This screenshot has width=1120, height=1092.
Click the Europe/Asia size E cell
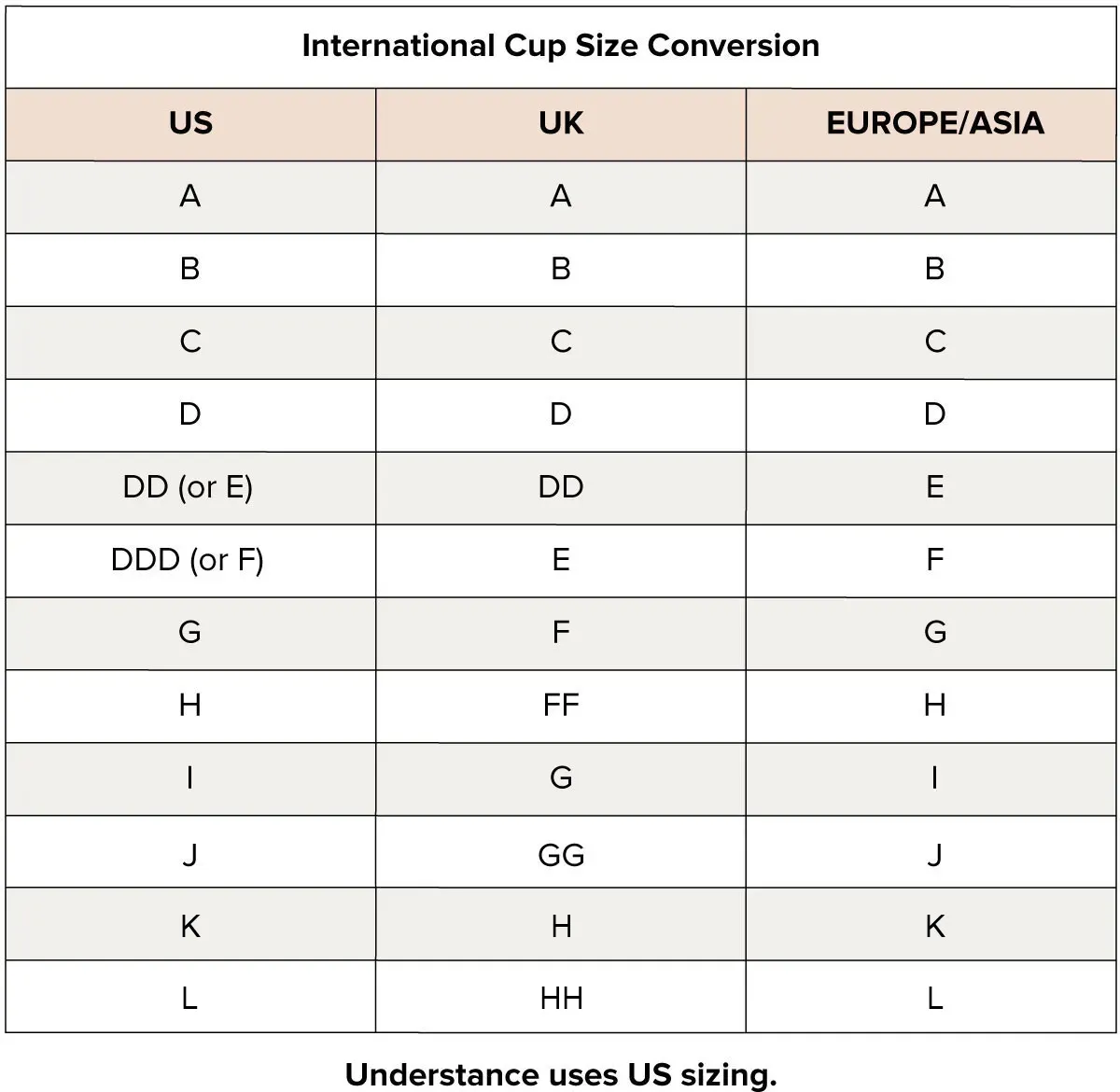[x=934, y=487]
